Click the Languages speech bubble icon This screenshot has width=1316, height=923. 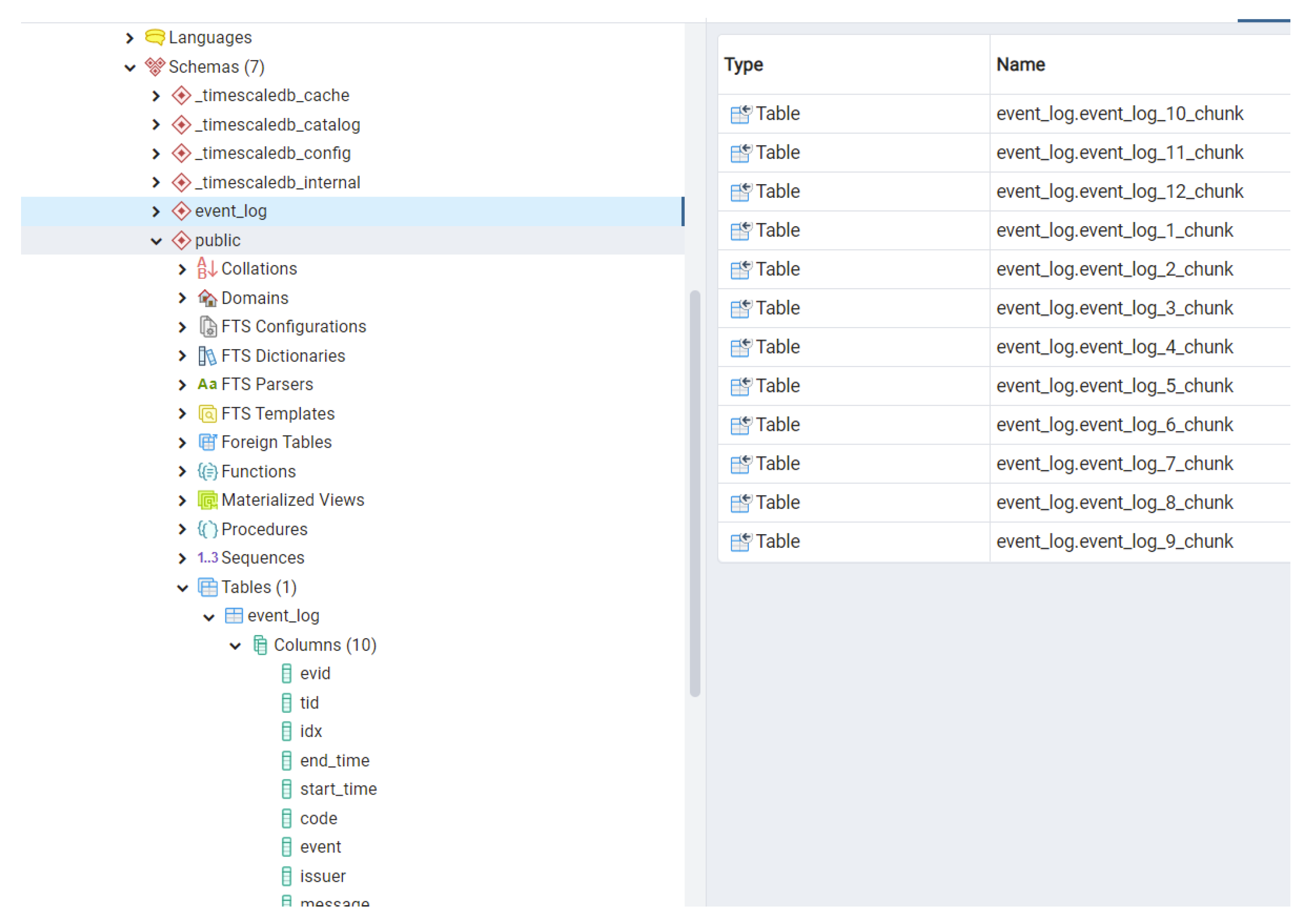pyautogui.click(x=155, y=37)
